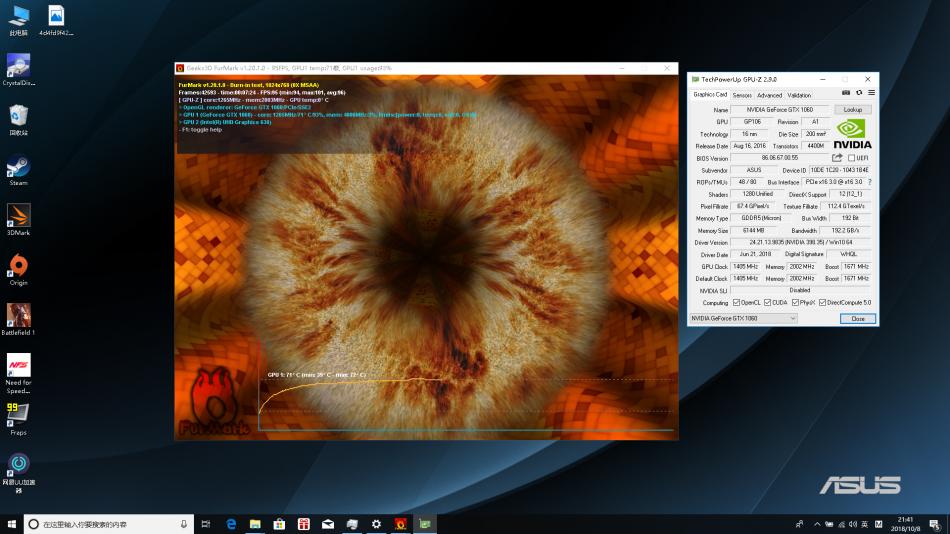The height and width of the screenshot is (534, 950).
Task: Click the GPU-Z refresh icon
Action: tap(859, 93)
